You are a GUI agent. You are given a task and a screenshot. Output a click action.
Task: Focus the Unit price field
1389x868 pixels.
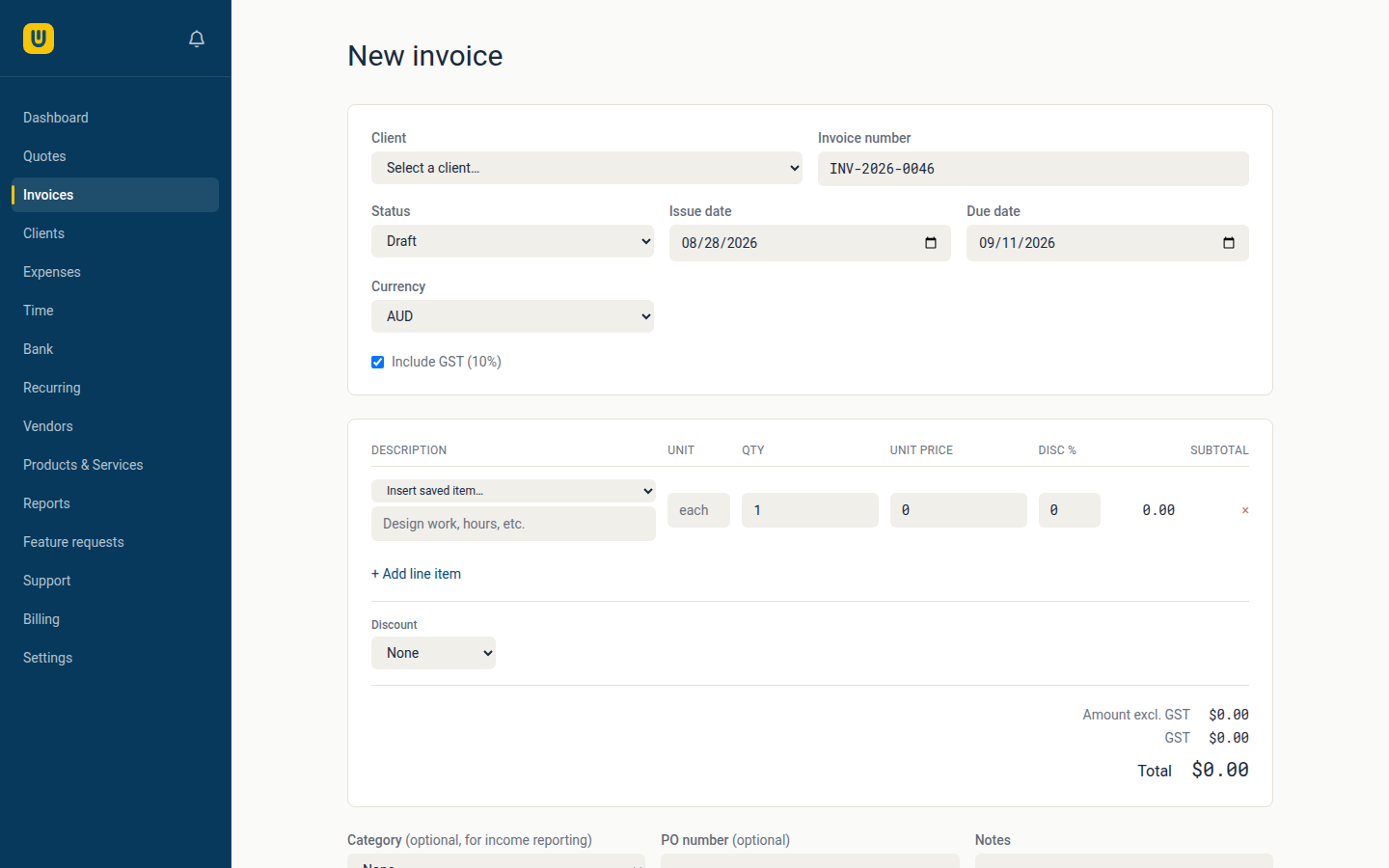click(x=958, y=510)
